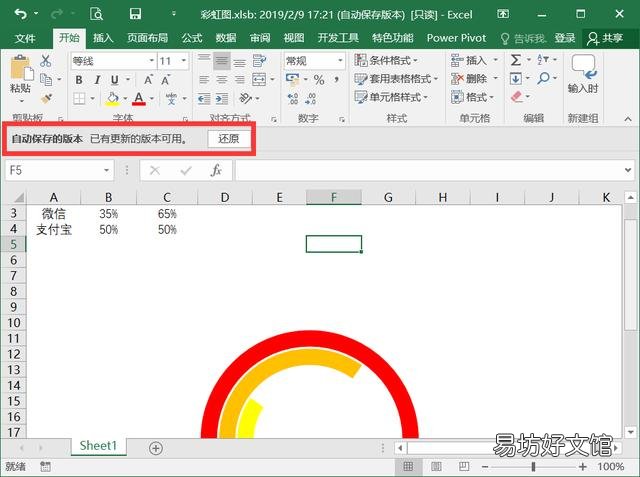Open the font size dropdown showing 11
The width and height of the screenshot is (640, 477).
click(x=184, y=61)
